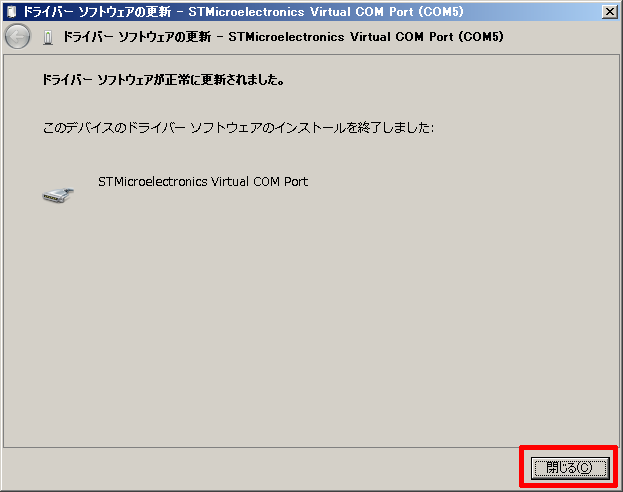Select the text STMicroelectronics Virtual COM Port beside device icon
This screenshot has width=623, height=492.
pyautogui.click(x=203, y=182)
